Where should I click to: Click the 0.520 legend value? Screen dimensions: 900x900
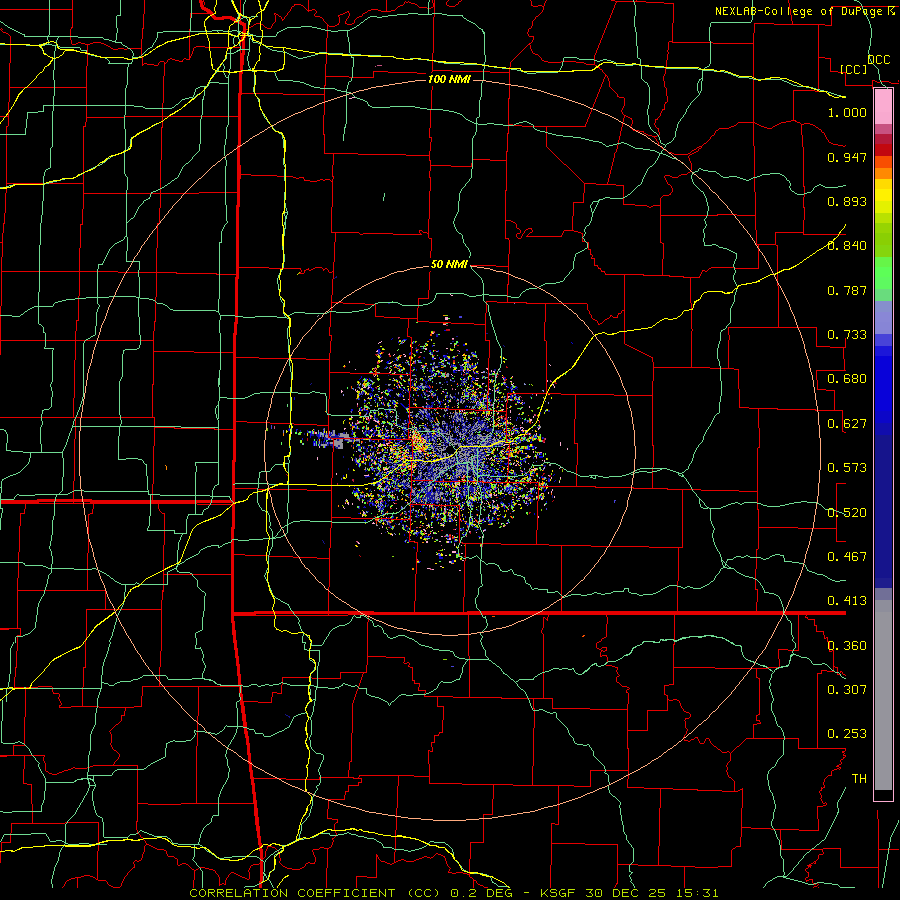[x=847, y=513]
